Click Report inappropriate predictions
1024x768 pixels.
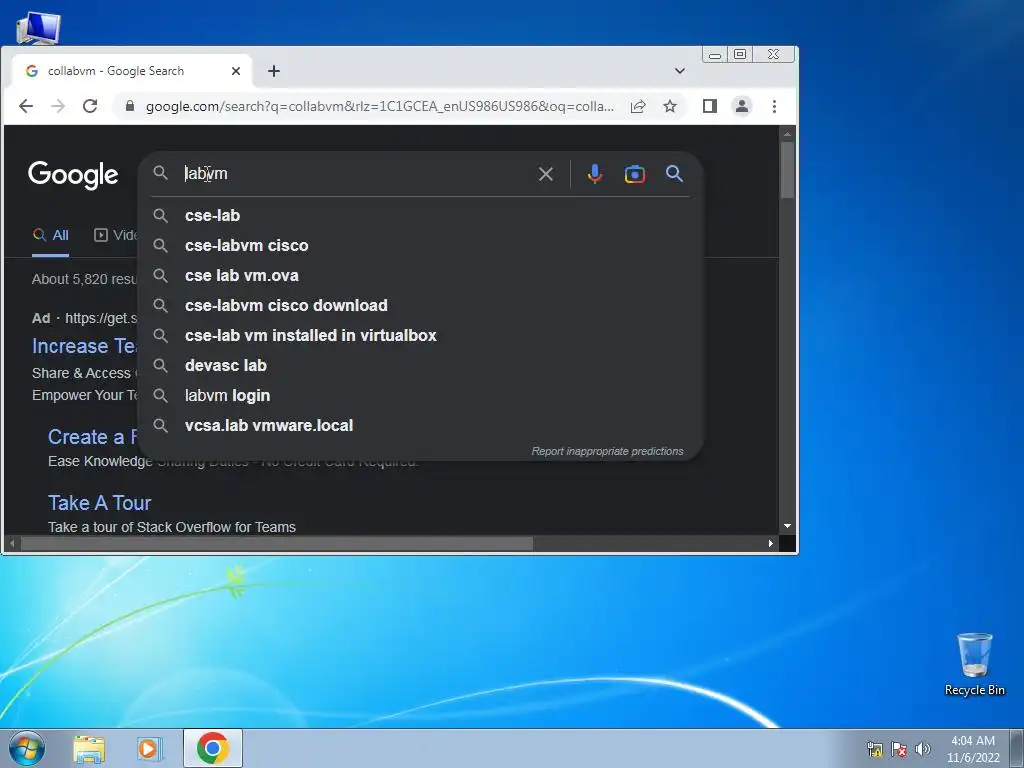point(607,451)
